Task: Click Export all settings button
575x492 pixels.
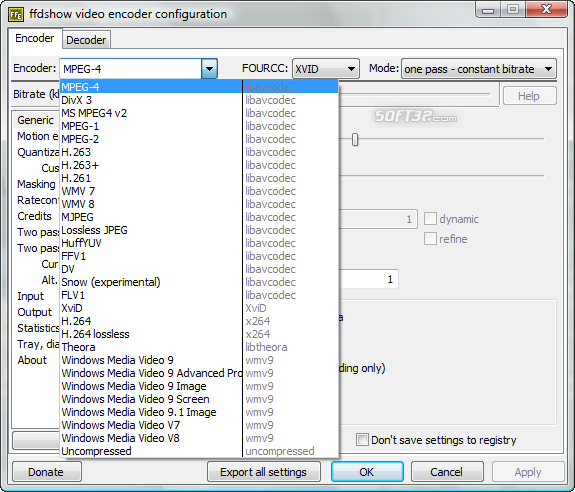Action: [x=264, y=472]
